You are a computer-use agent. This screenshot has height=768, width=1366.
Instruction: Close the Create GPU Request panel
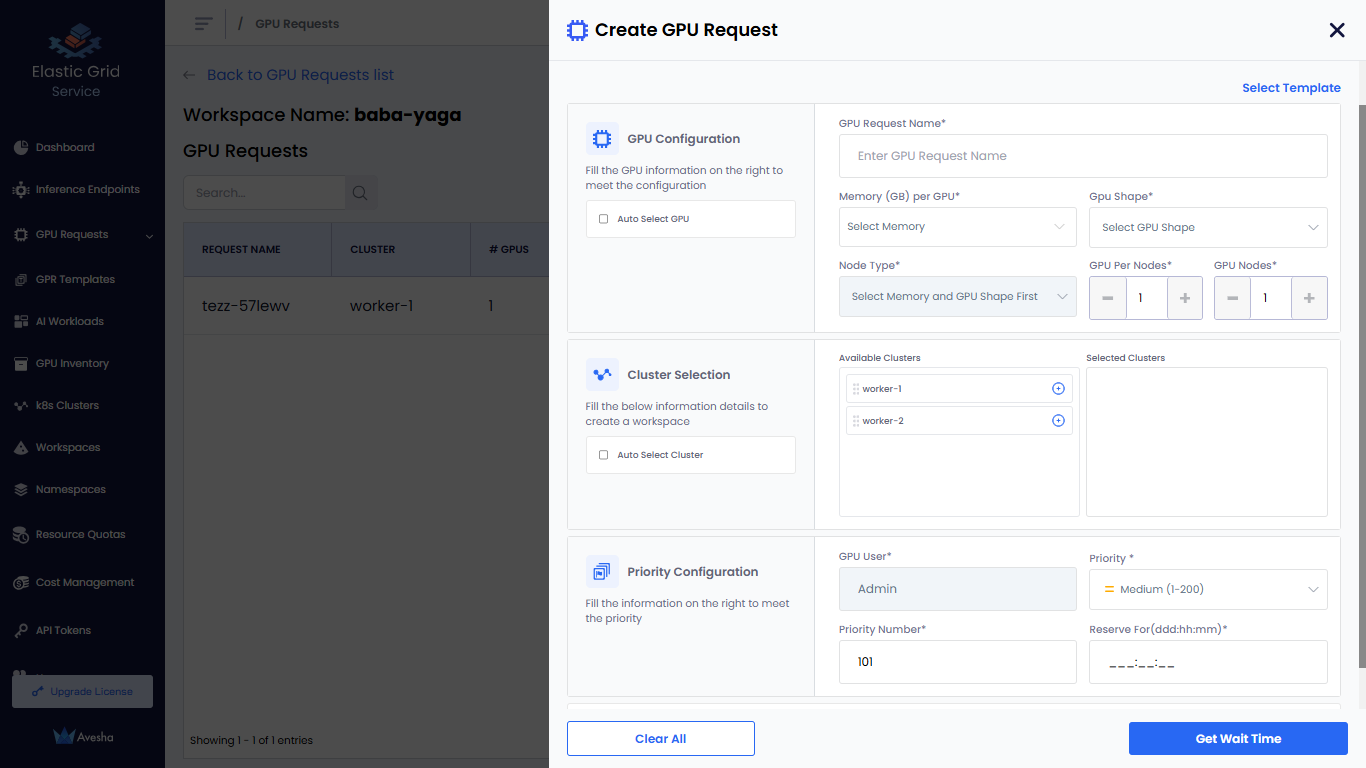pyautogui.click(x=1337, y=30)
